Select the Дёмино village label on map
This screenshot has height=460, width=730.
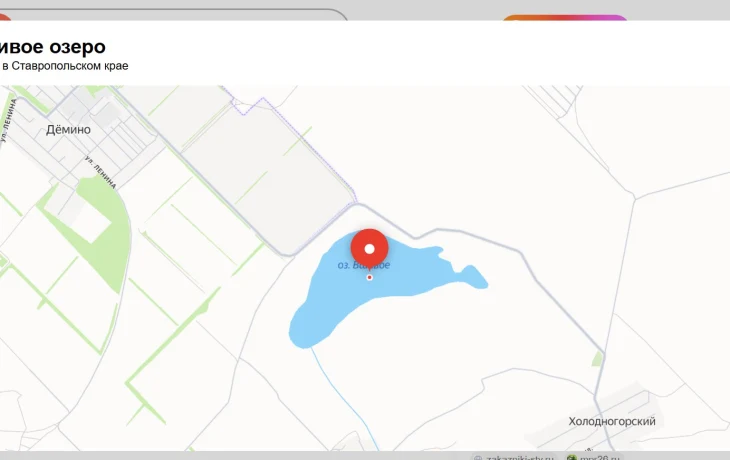pos(68,130)
